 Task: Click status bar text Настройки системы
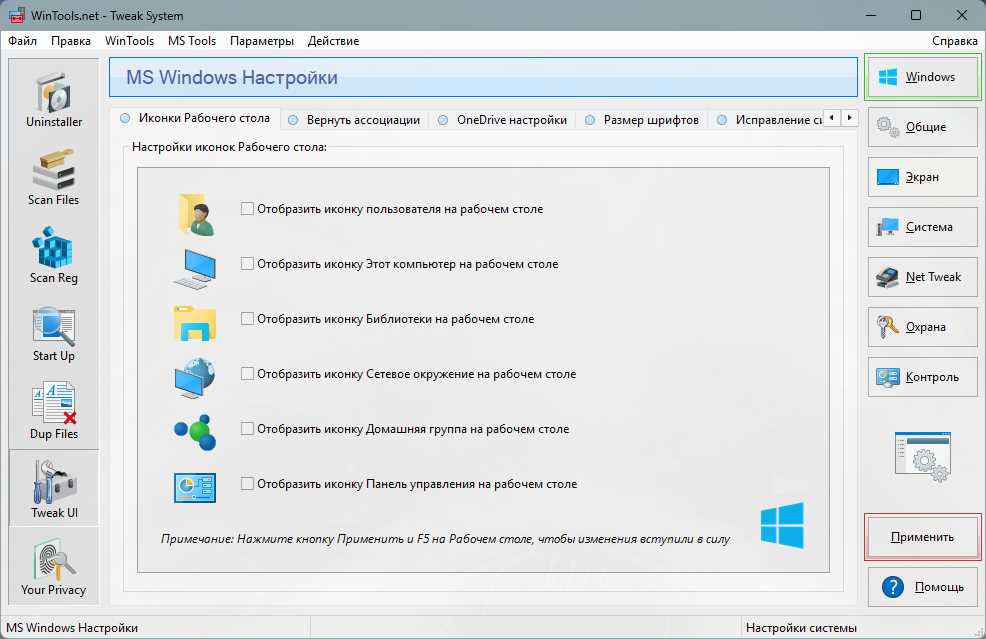(801, 628)
